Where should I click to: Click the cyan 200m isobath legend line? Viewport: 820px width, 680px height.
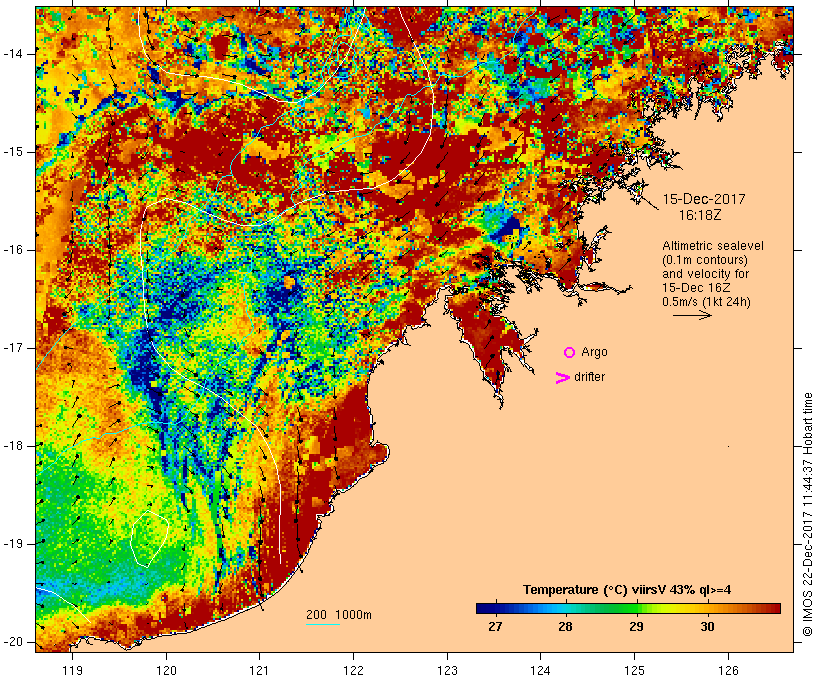click(323, 624)
